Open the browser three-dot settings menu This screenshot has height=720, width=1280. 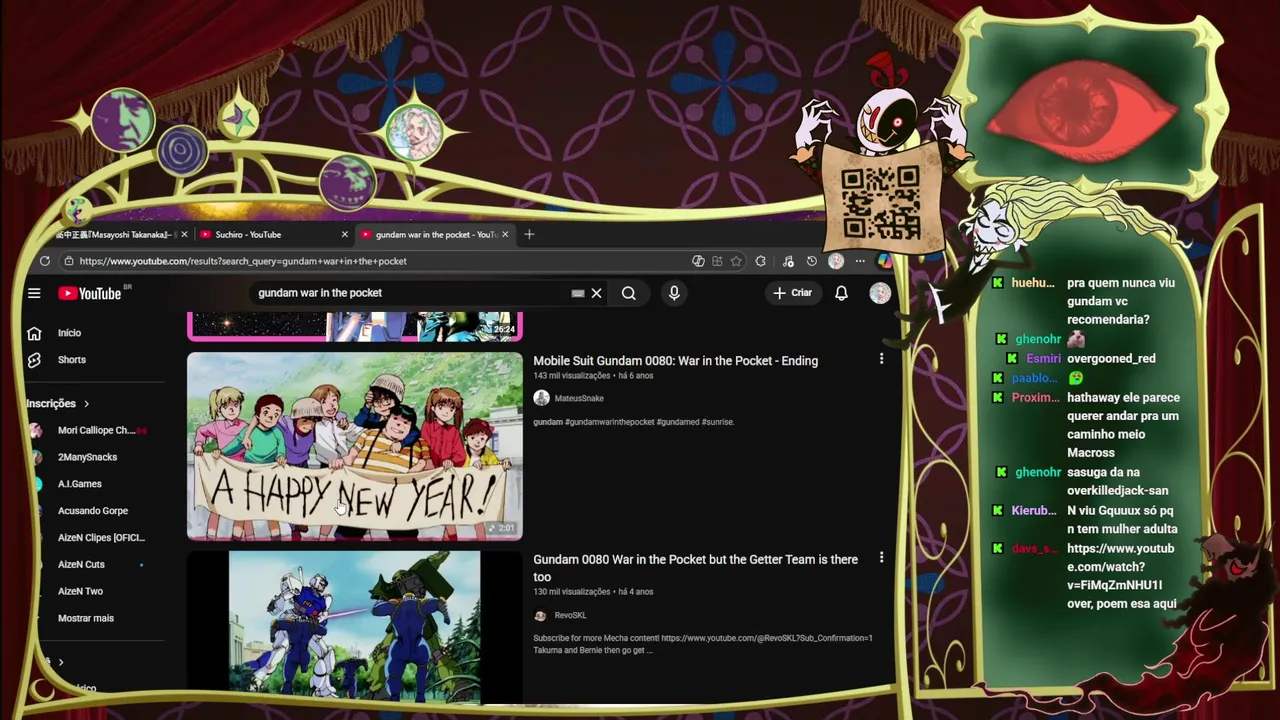860,261
